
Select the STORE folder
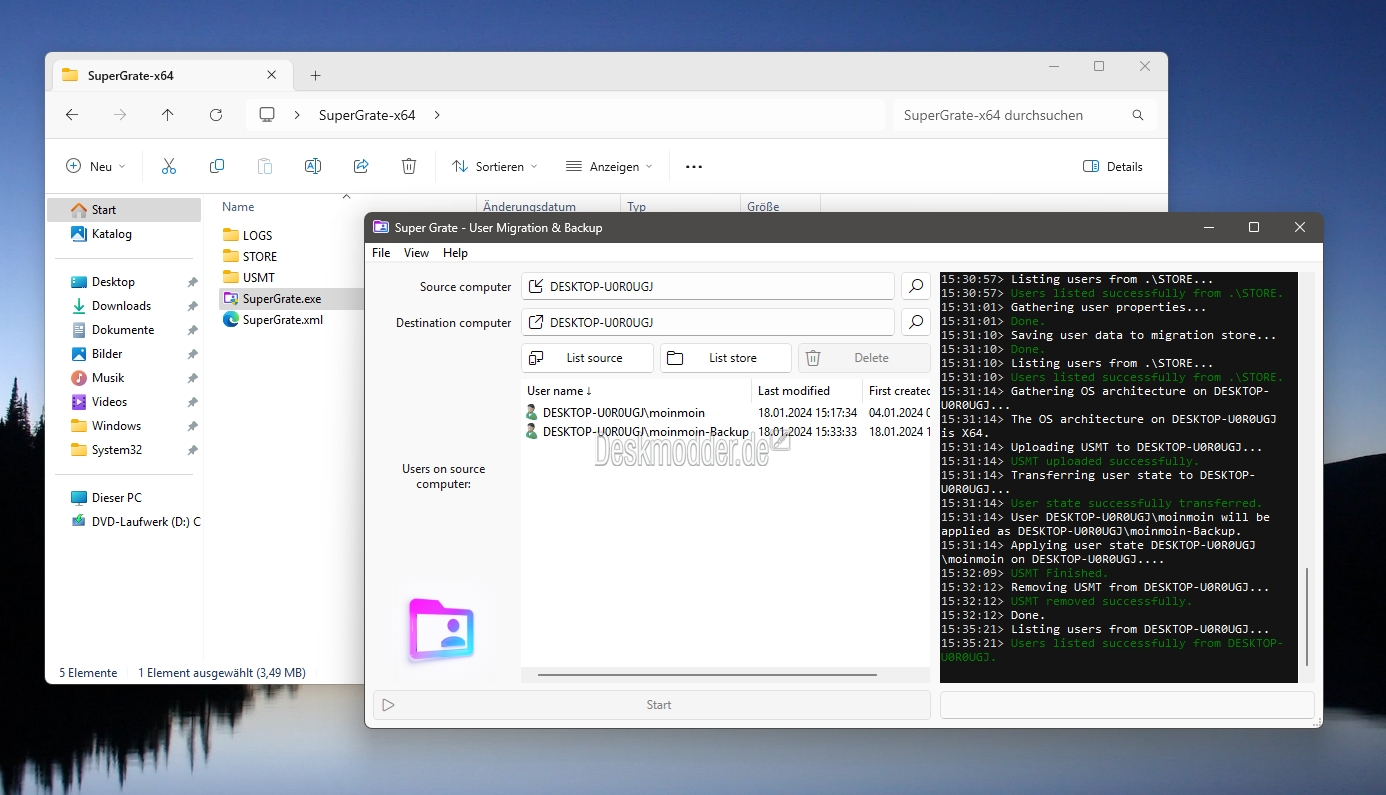[x=250, y=256]
